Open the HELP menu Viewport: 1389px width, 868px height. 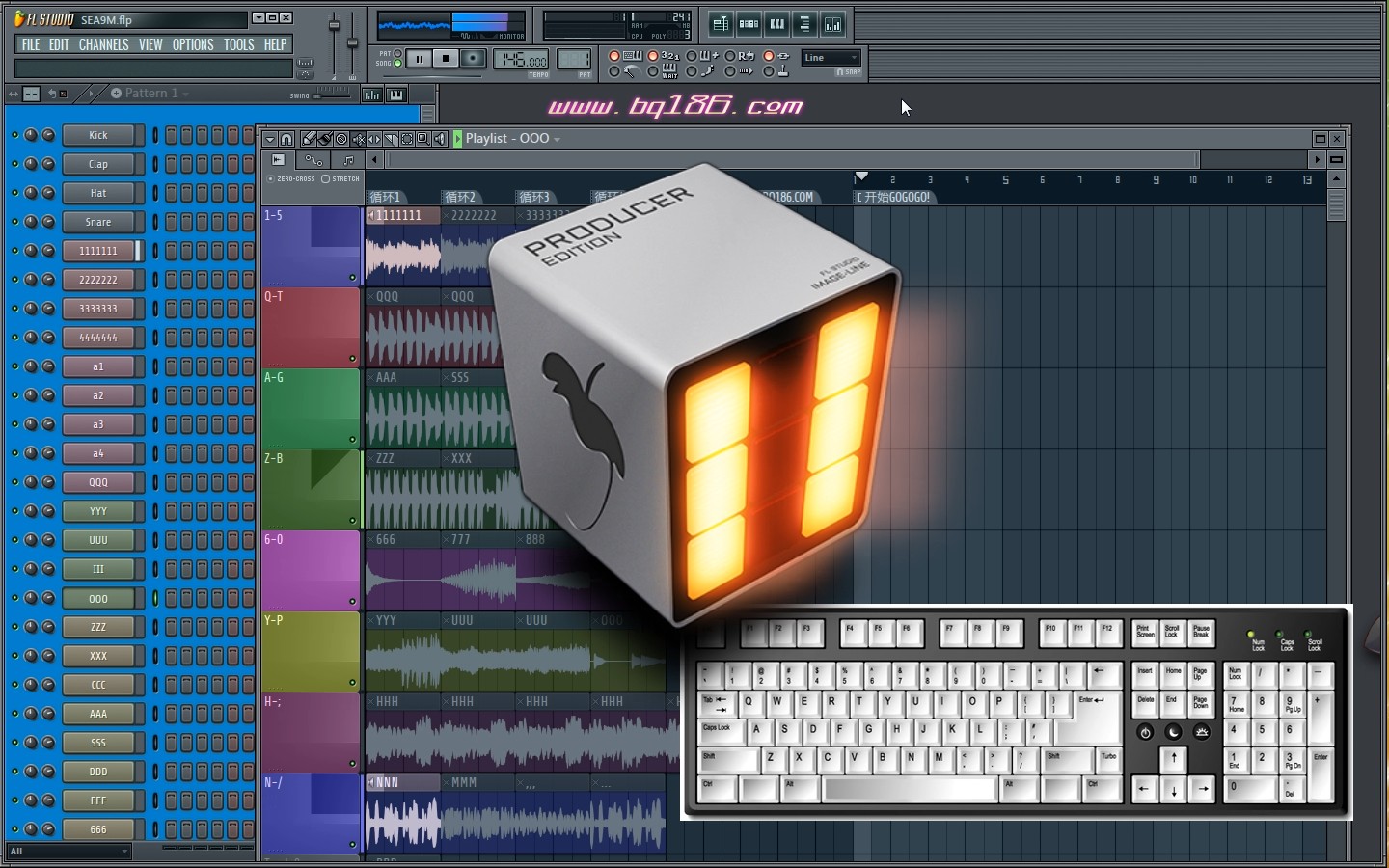coord(276,44)
